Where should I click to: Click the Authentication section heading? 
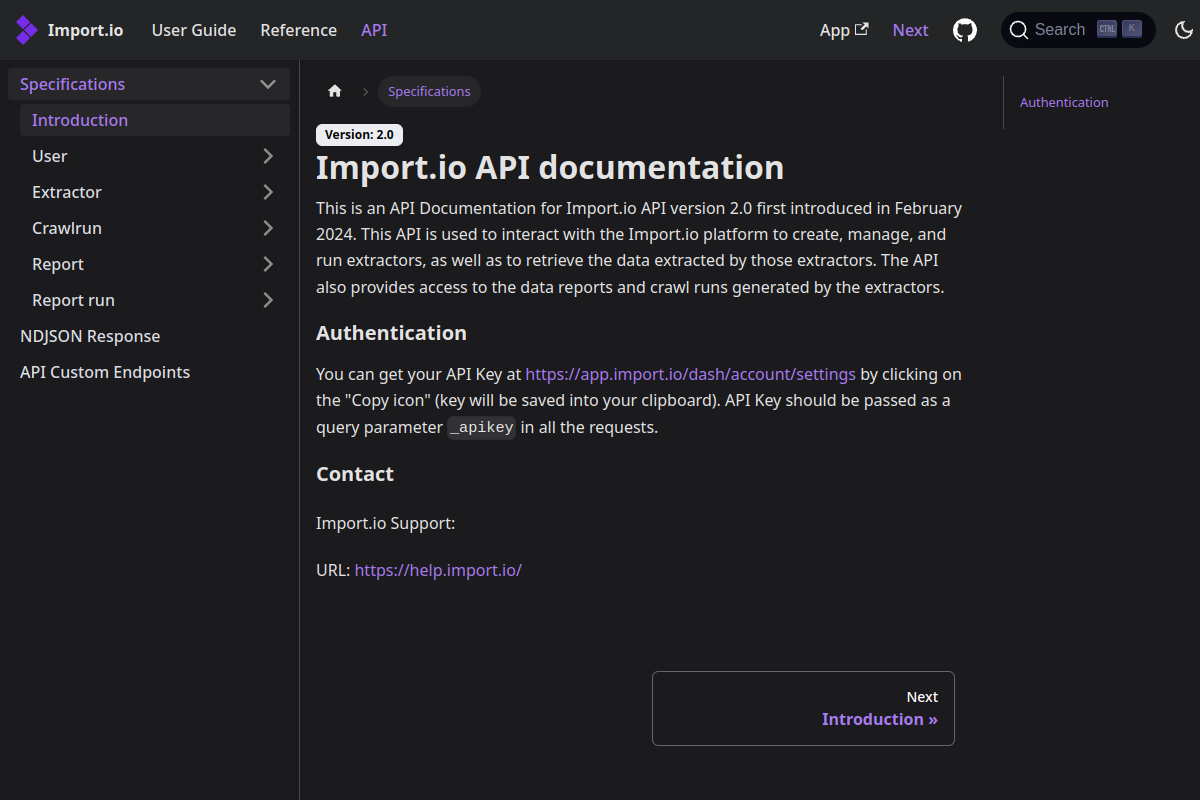pos(391,333)
